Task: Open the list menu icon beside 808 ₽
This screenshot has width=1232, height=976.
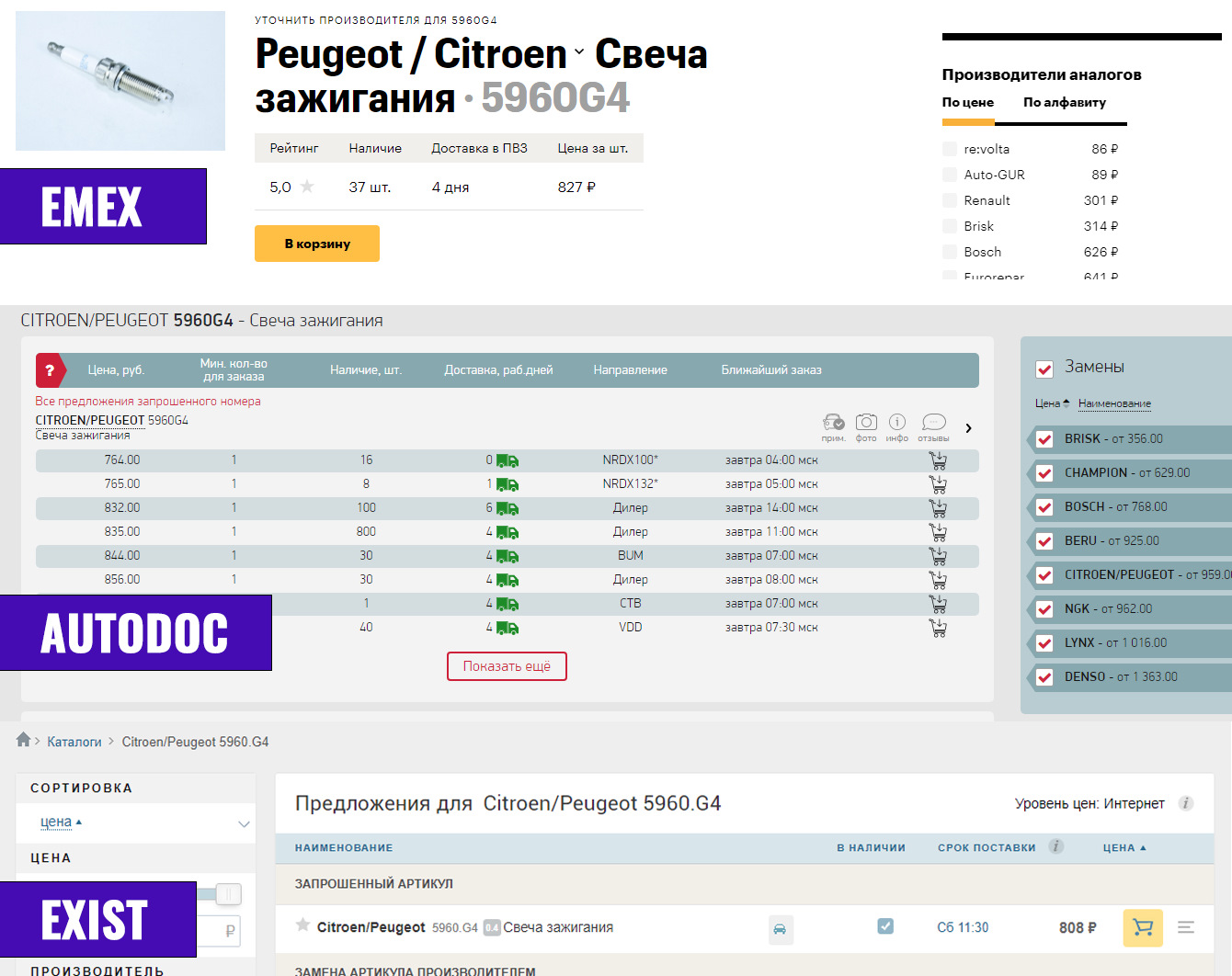Action: click(x=1186, y=928)
